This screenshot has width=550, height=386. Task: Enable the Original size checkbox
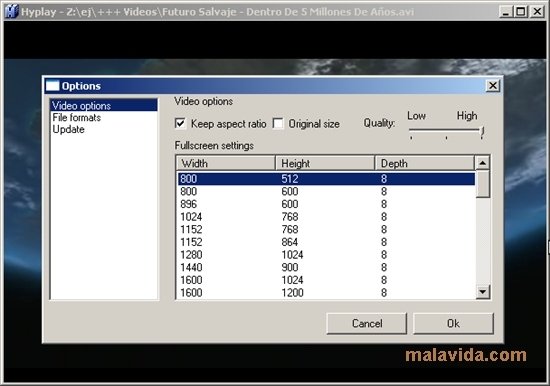pyautogui.click(x=278, y=124)
